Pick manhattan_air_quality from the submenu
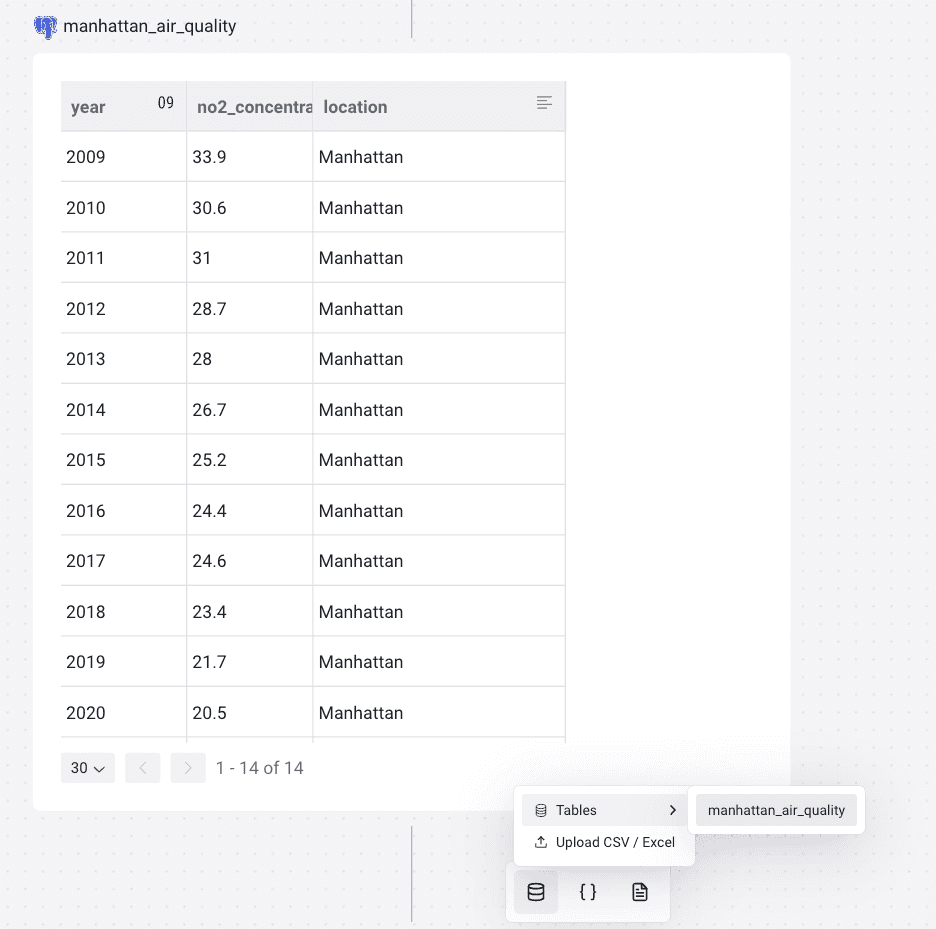The height and width of the screenshot is (929, 936). point(776,810)
